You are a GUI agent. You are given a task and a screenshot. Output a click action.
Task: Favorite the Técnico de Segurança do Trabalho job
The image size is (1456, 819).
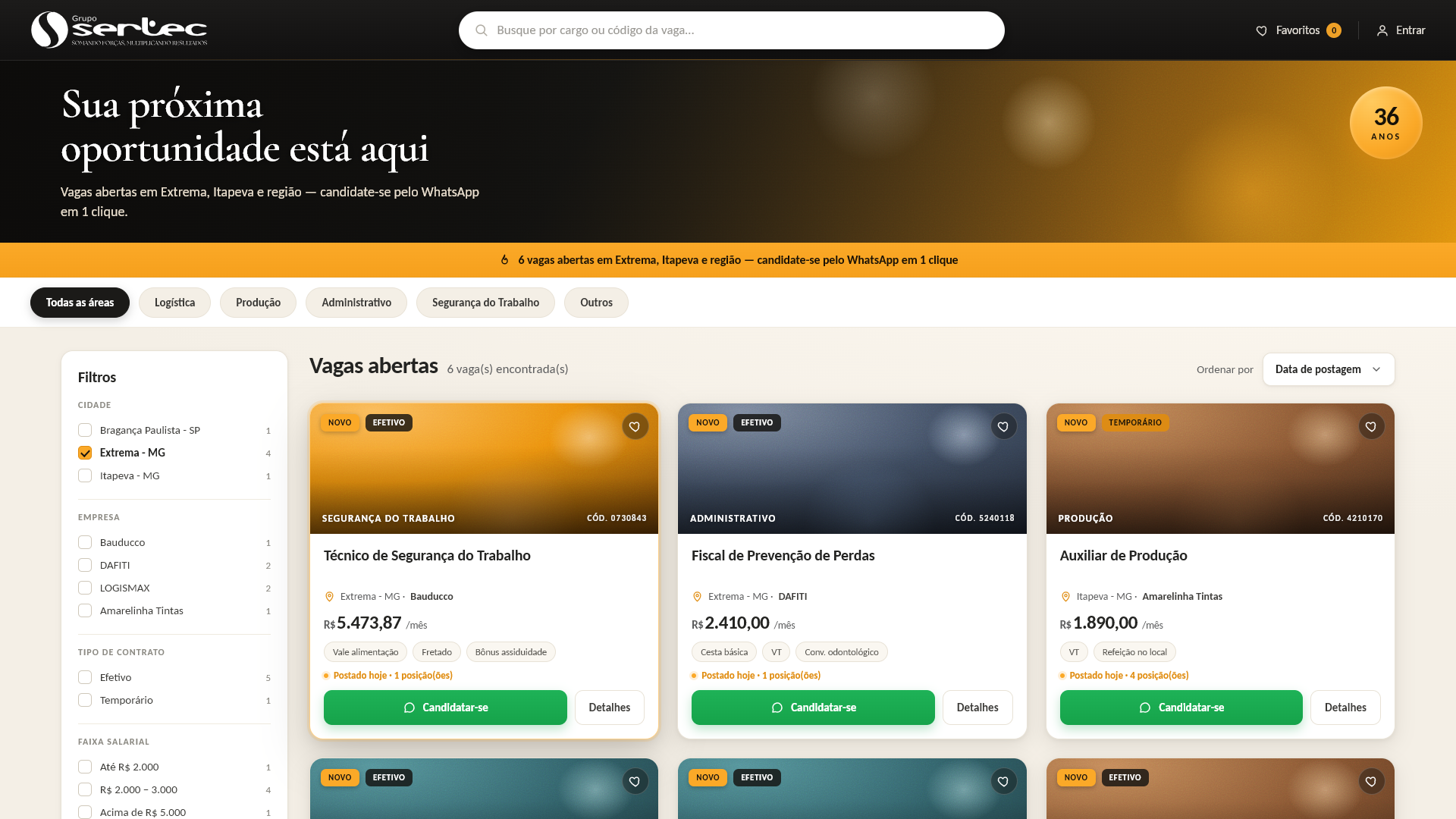[x=635, y=426]
